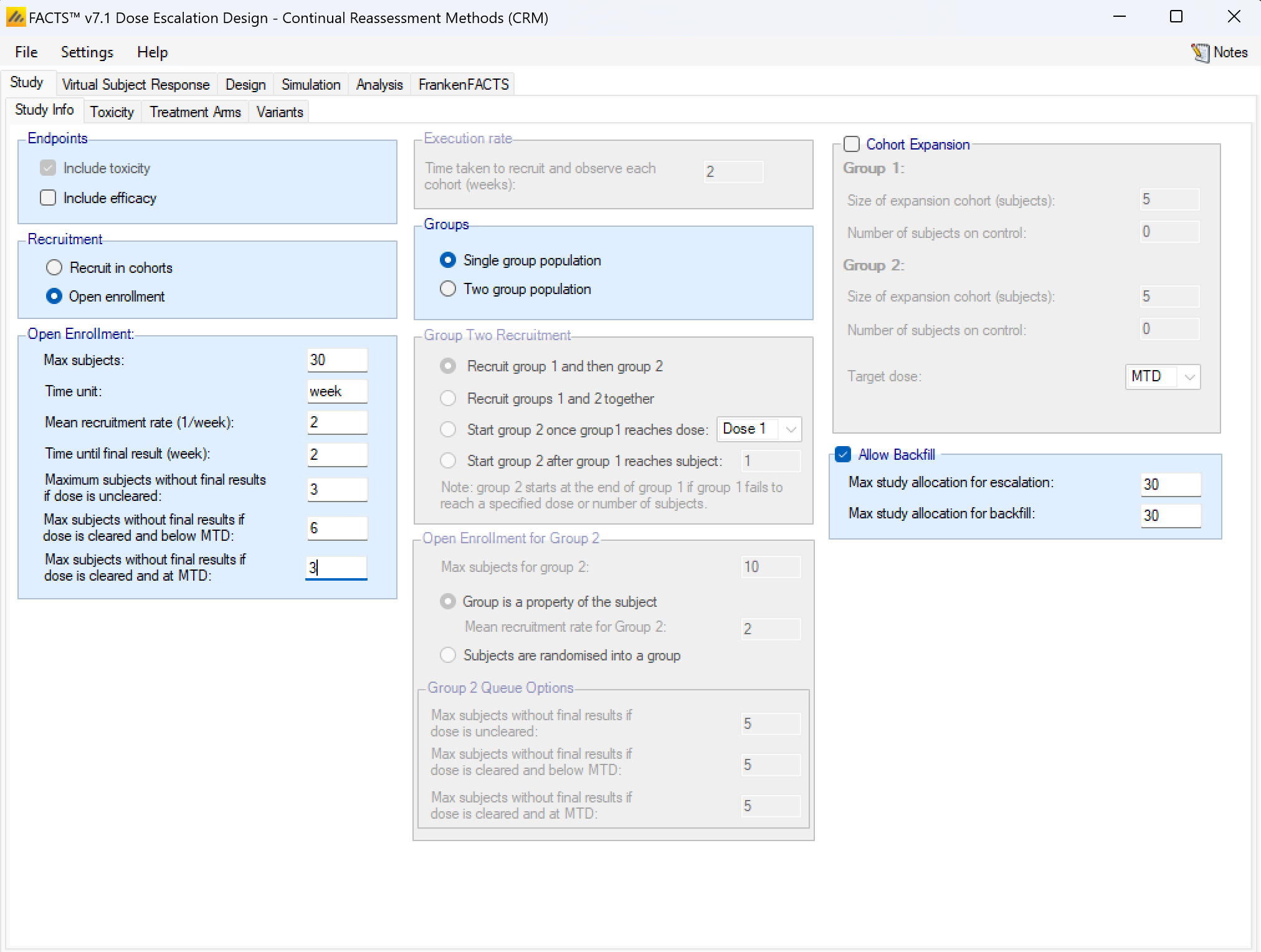Go to the Toxicity sub-tab
Screen dimensions: 1261x952
click(112, 112)
